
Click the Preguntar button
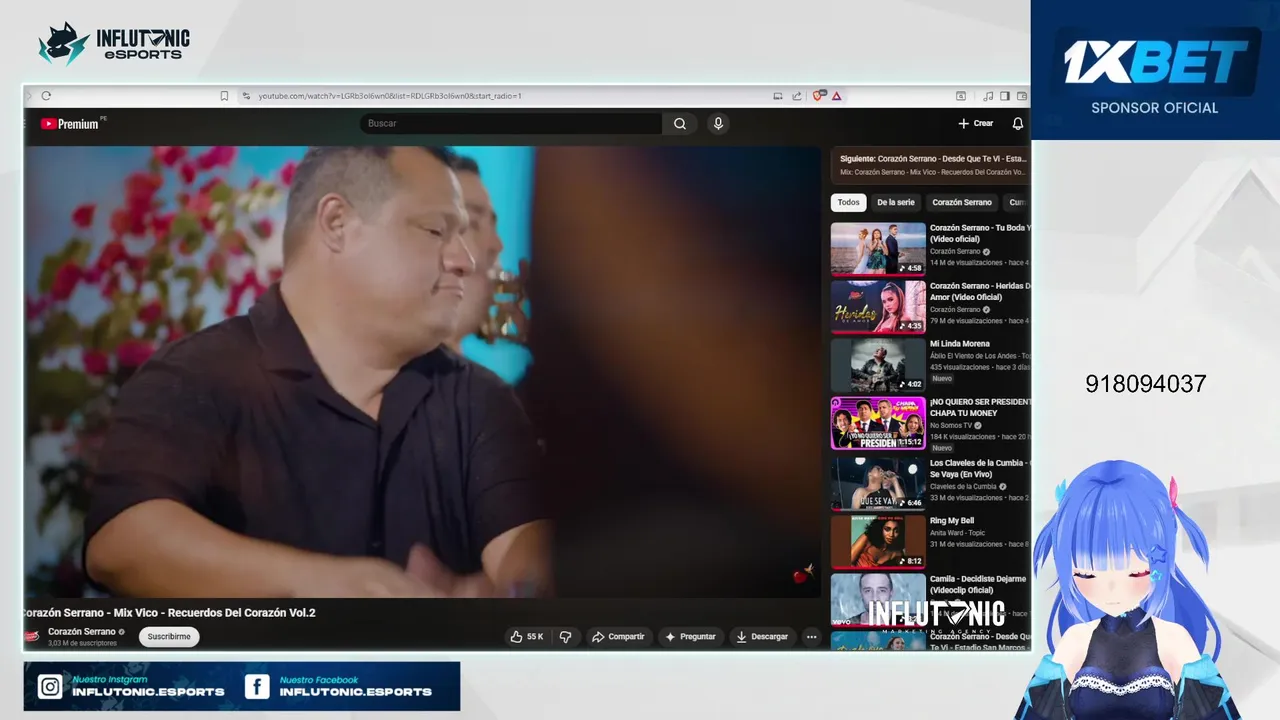[690, 636]
